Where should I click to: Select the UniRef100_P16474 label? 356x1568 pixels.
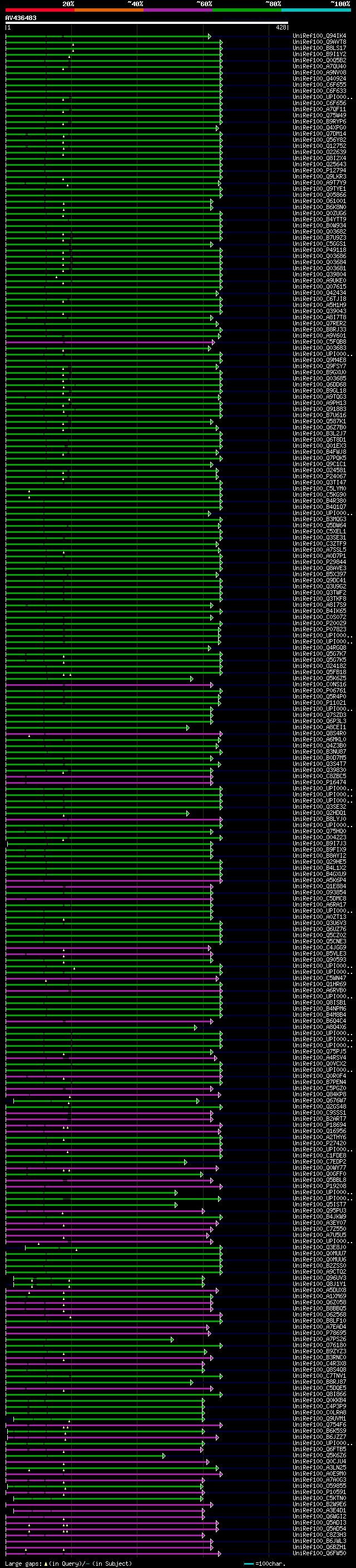319,783
